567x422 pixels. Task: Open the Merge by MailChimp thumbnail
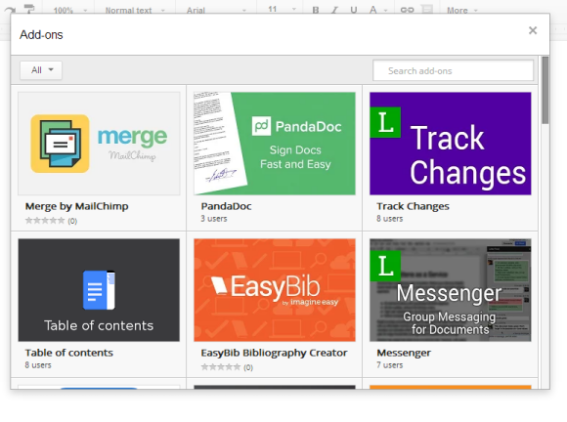pyautogui.click(x=99, y=144)
